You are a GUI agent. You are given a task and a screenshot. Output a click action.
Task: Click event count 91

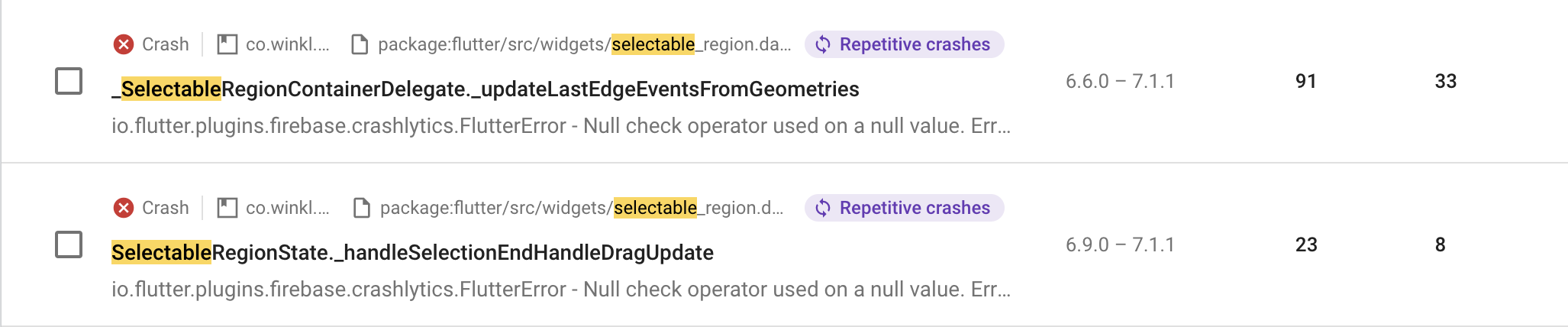1306,81
